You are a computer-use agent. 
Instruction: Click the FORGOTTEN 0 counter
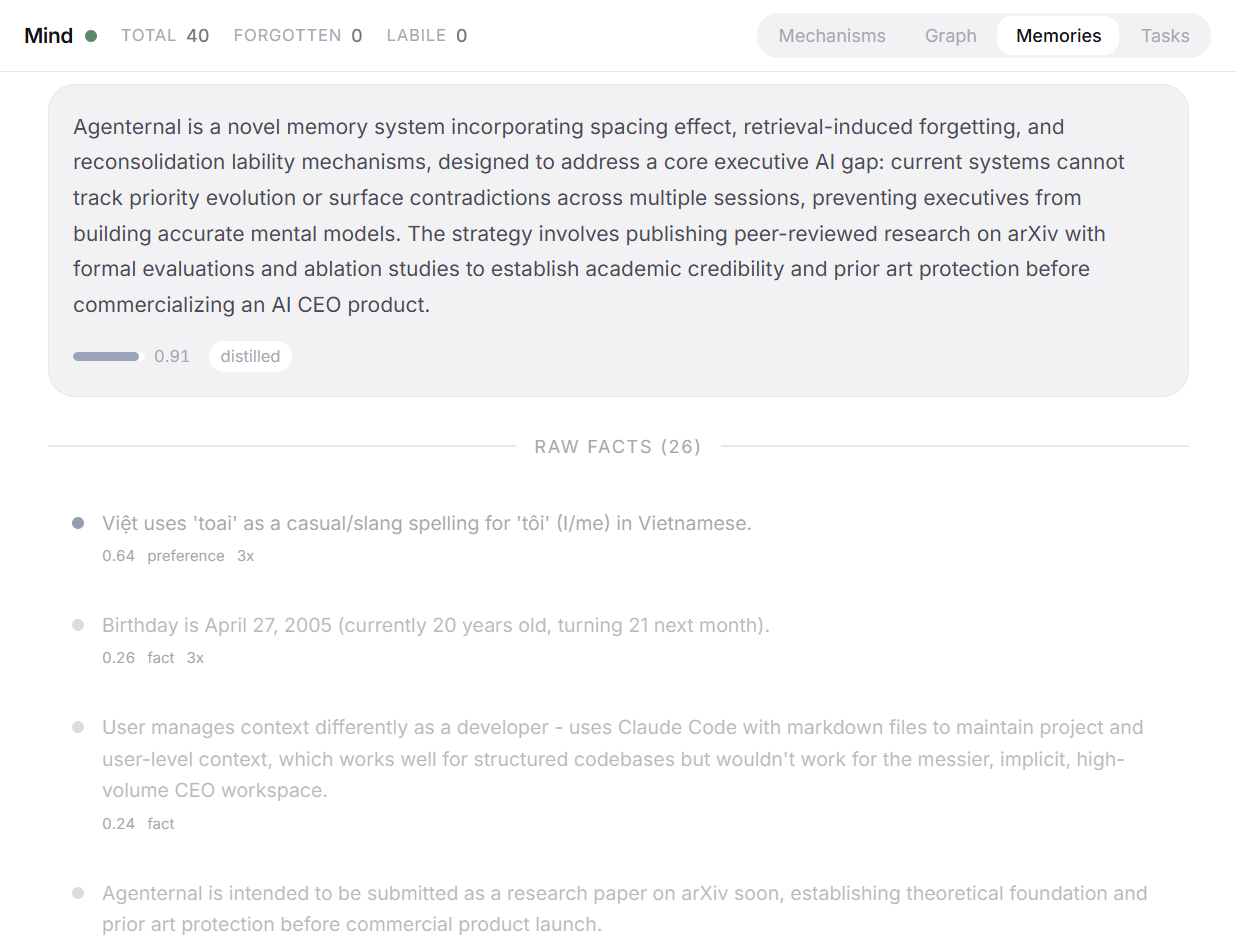[297, 36]
